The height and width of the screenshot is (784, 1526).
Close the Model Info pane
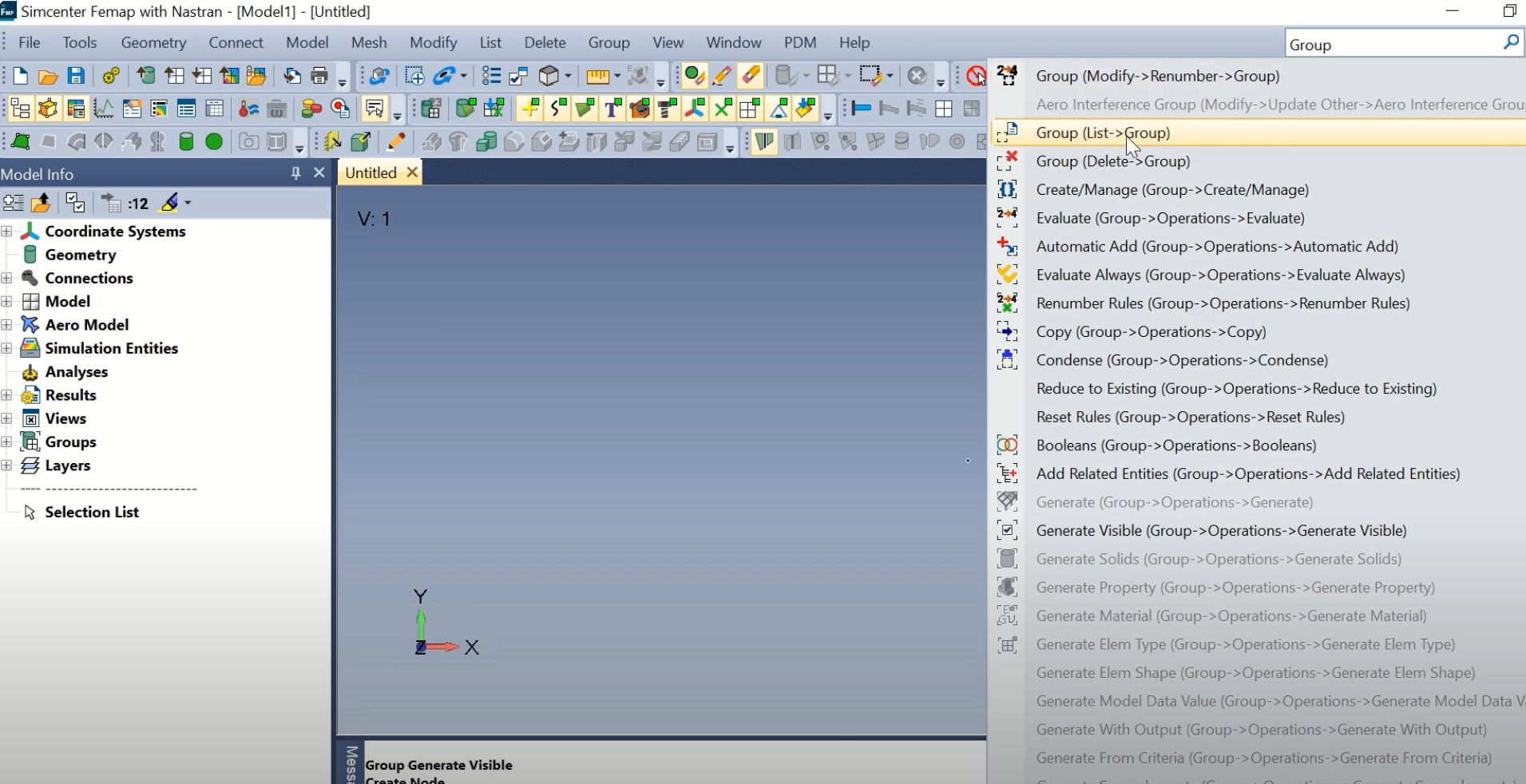coord(319,173)
